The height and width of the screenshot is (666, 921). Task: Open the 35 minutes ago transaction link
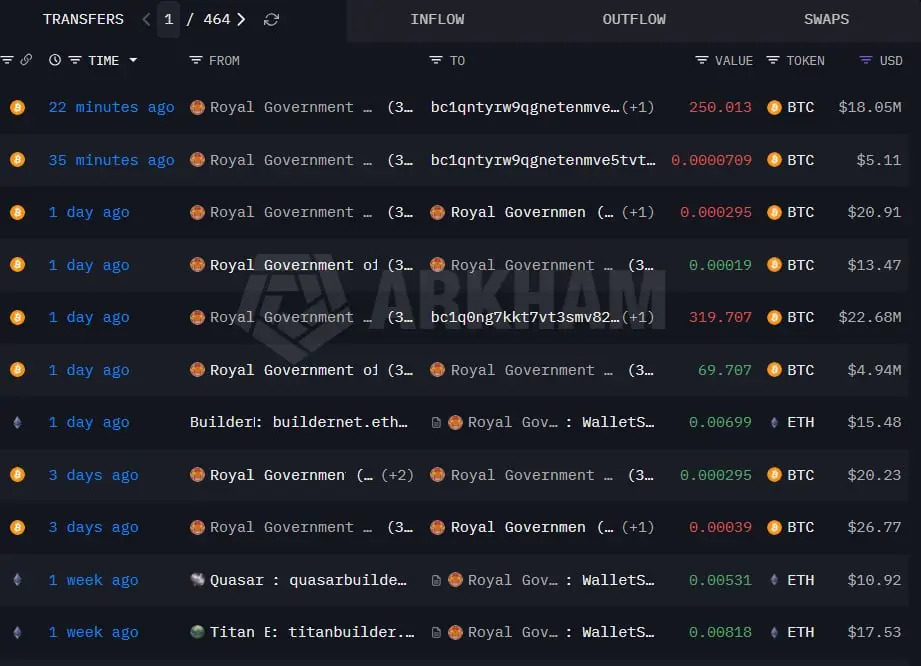[x=111, y=160]
